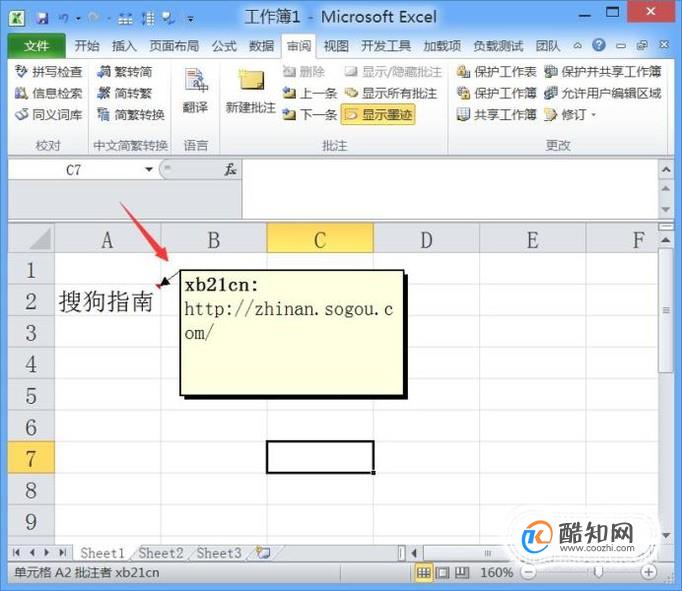682x591 pixels.
Task: Click inside the formula bar input
Action: [449, 189]
